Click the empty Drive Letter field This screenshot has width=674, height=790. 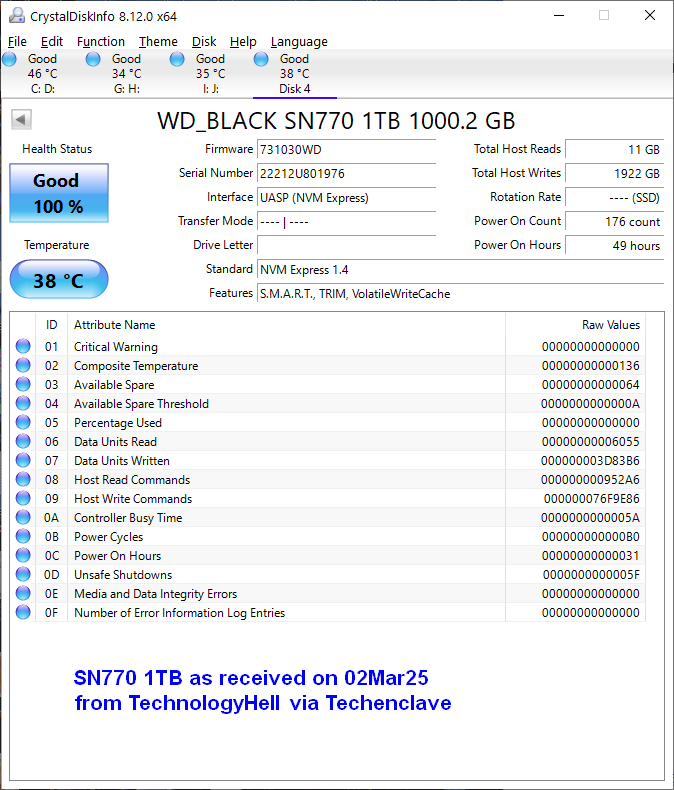click(347, 245)
